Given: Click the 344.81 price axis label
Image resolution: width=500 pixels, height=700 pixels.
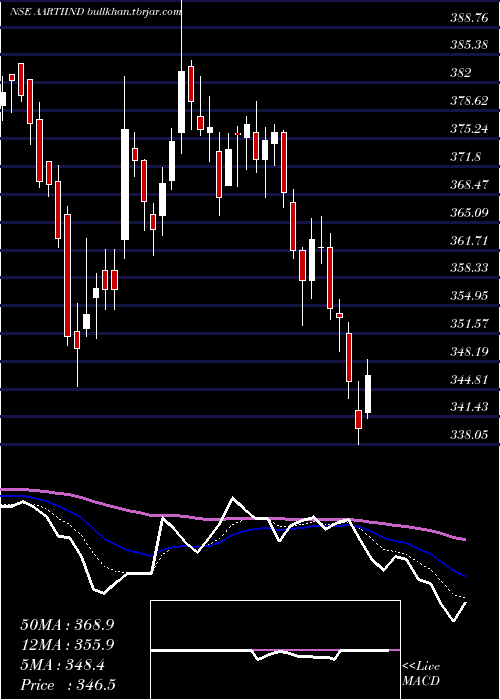Looking at the screenshot, I should pos(469,379).
